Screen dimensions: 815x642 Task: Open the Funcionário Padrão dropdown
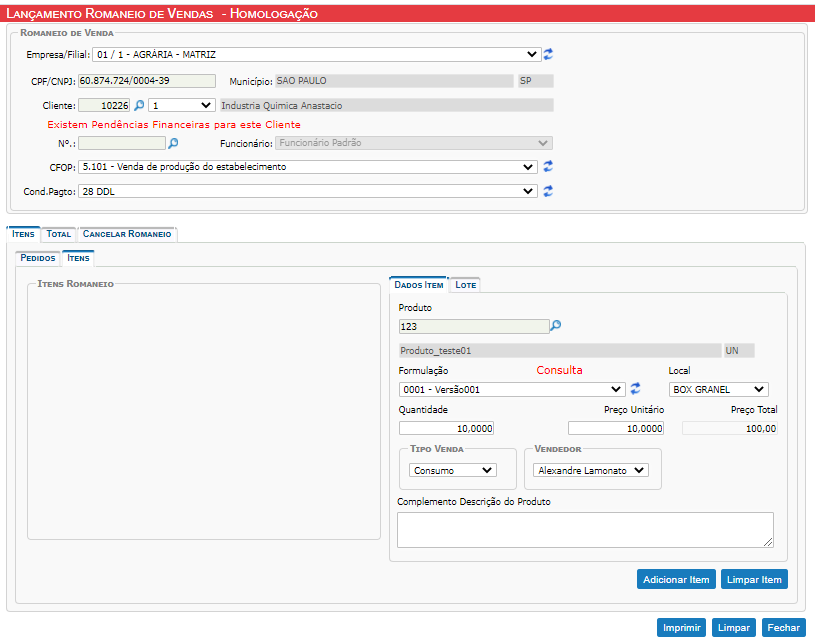tap(414, 143)
